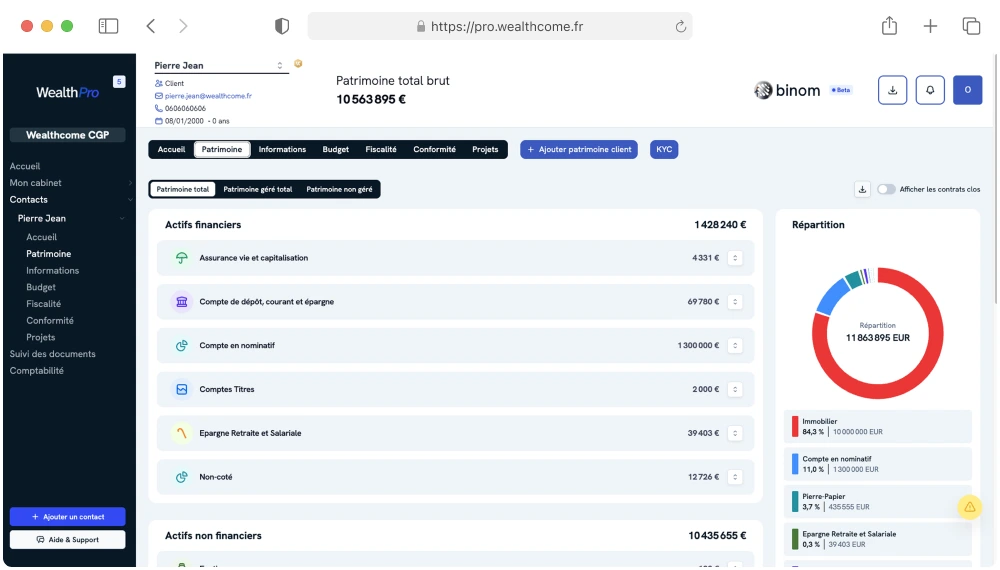Screen dimensions: 1000x570
Task: Click the blue Compte en nominatif swatch
Action: coord(795,464)
